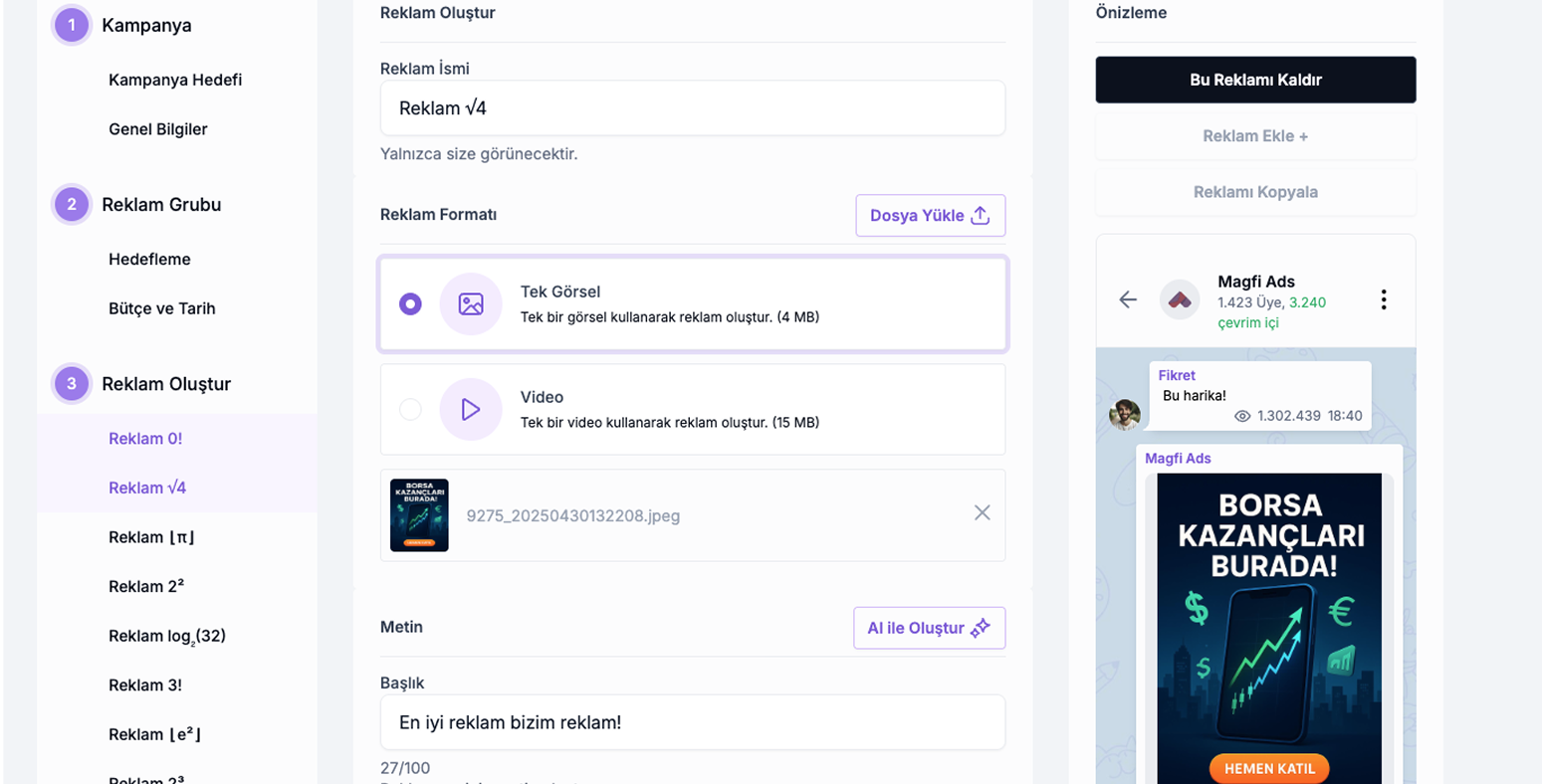
Task: Click the image icon beside Tek Görsel
Action: (471, 303)
